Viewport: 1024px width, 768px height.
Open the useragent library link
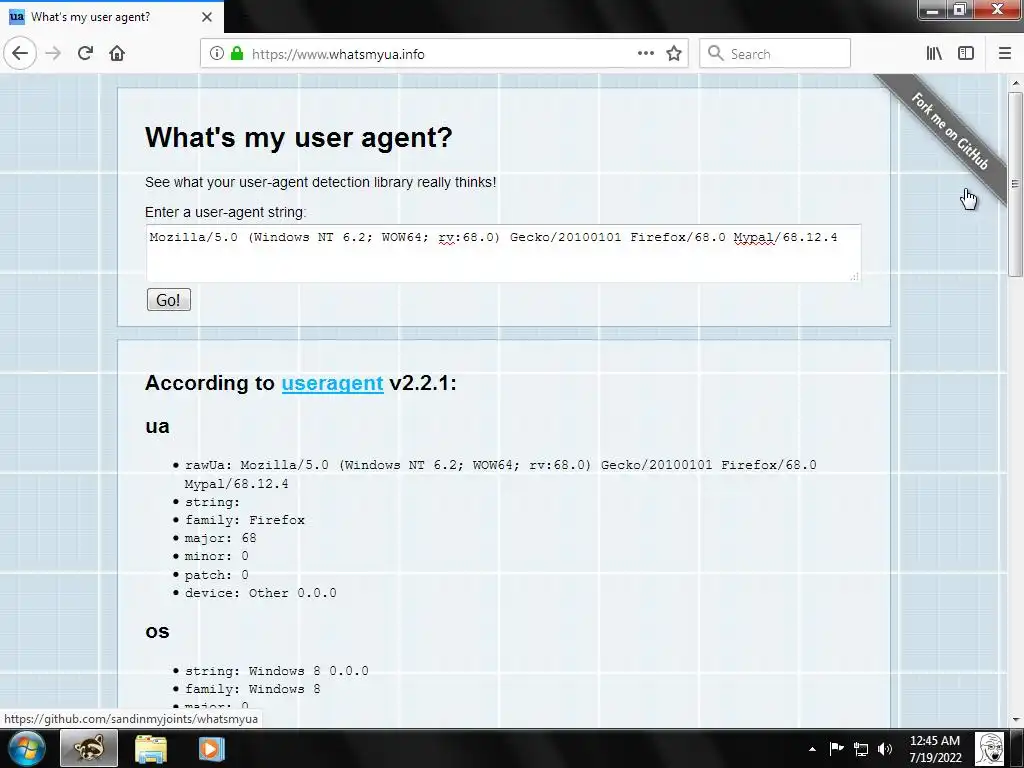point(332,383)
